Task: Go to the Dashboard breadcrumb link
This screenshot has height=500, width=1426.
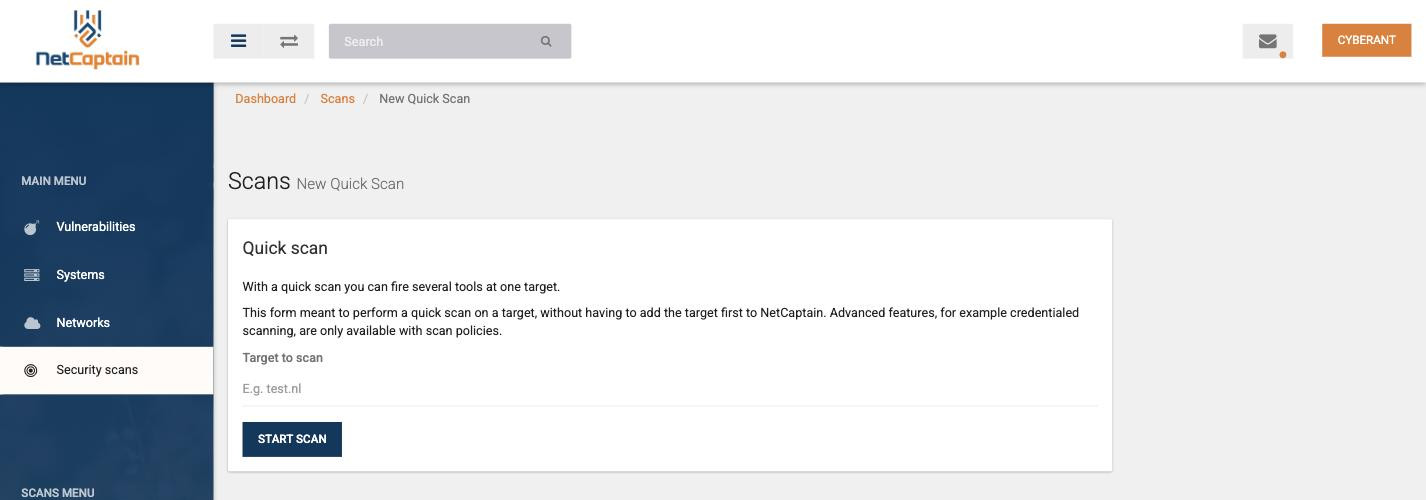Action: [265, 99]
